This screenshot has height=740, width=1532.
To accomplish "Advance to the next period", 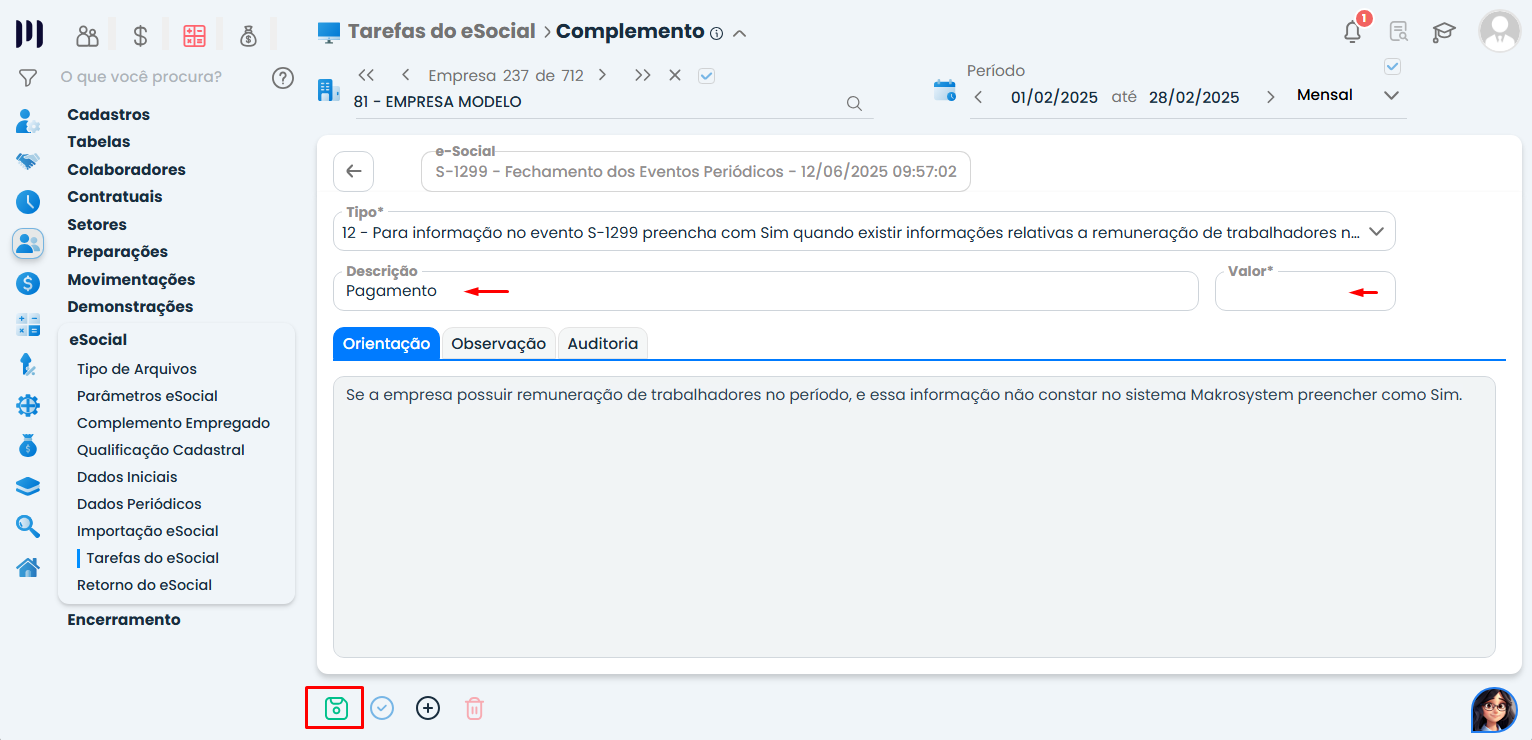I will [1271, 97].
